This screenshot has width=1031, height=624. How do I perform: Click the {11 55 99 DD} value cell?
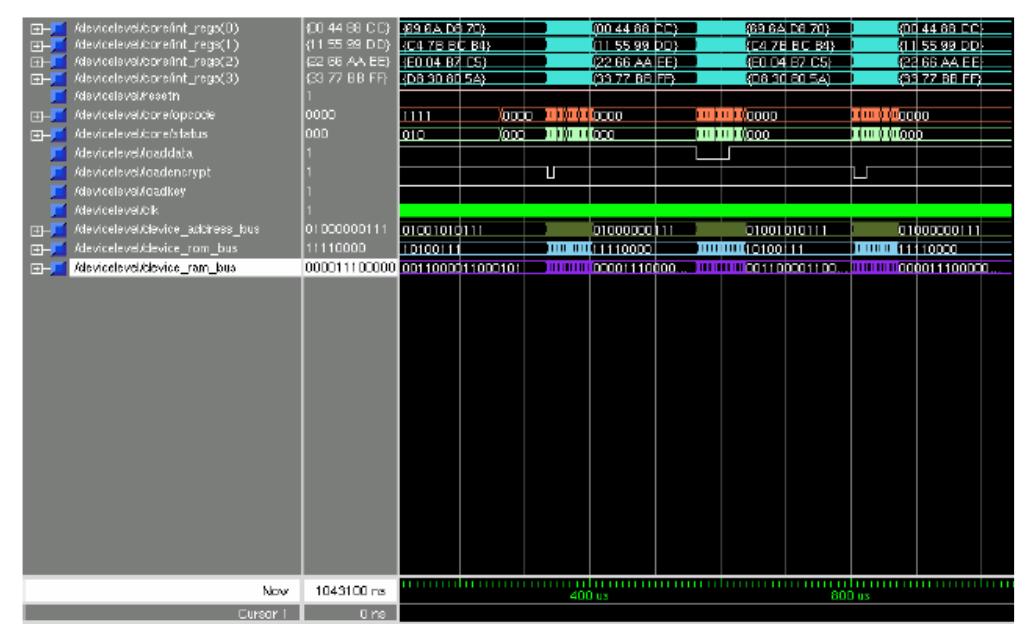tap(348, 45)
